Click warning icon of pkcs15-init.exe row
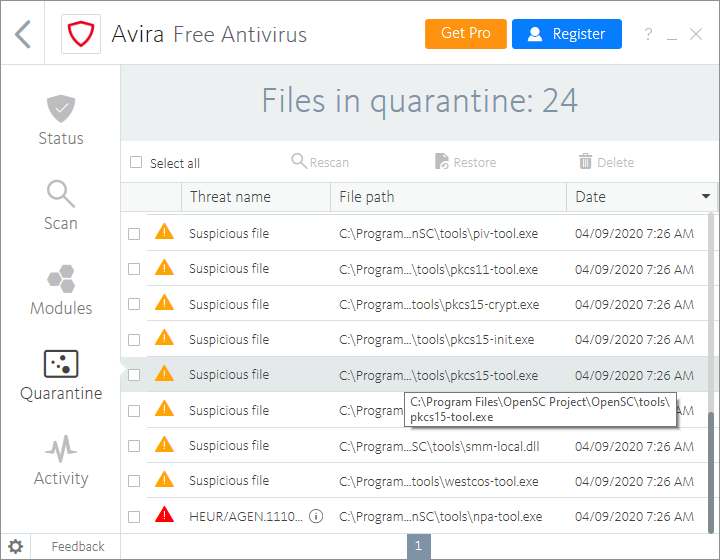The width and height of the screenshot is (720, 560). pos(164,338)
